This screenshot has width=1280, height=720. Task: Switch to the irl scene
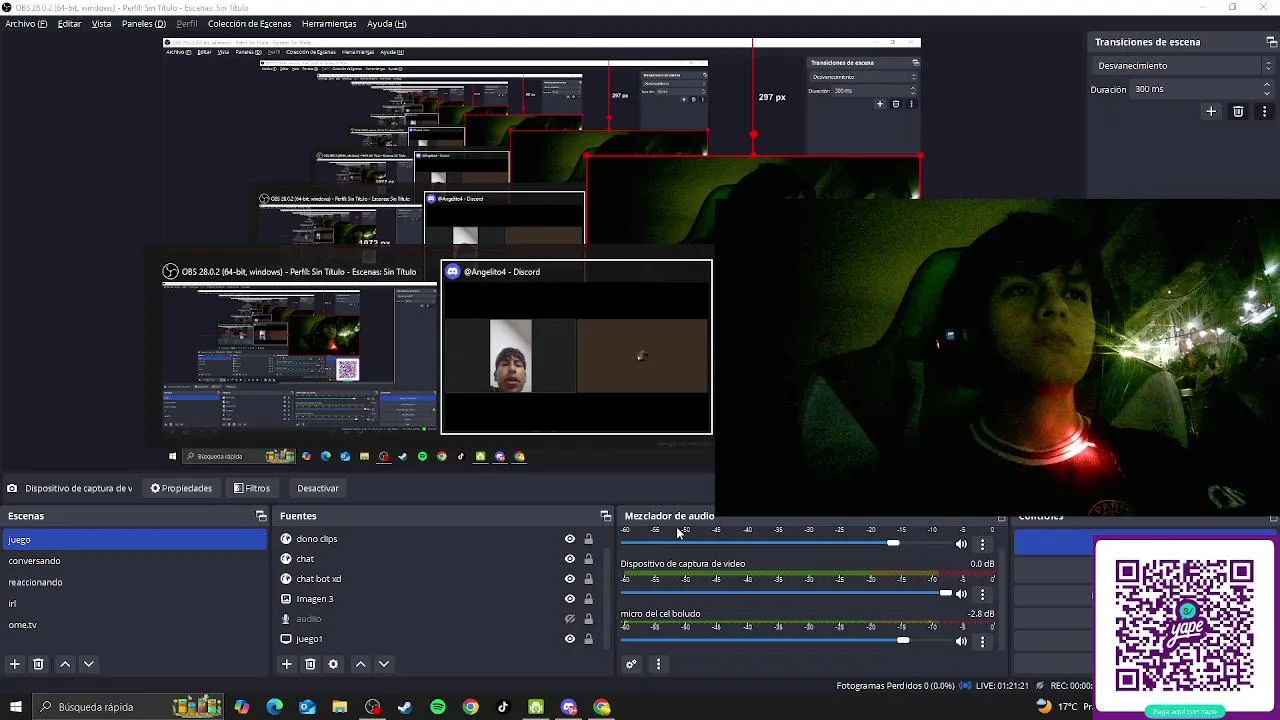[x=135, y=603]
